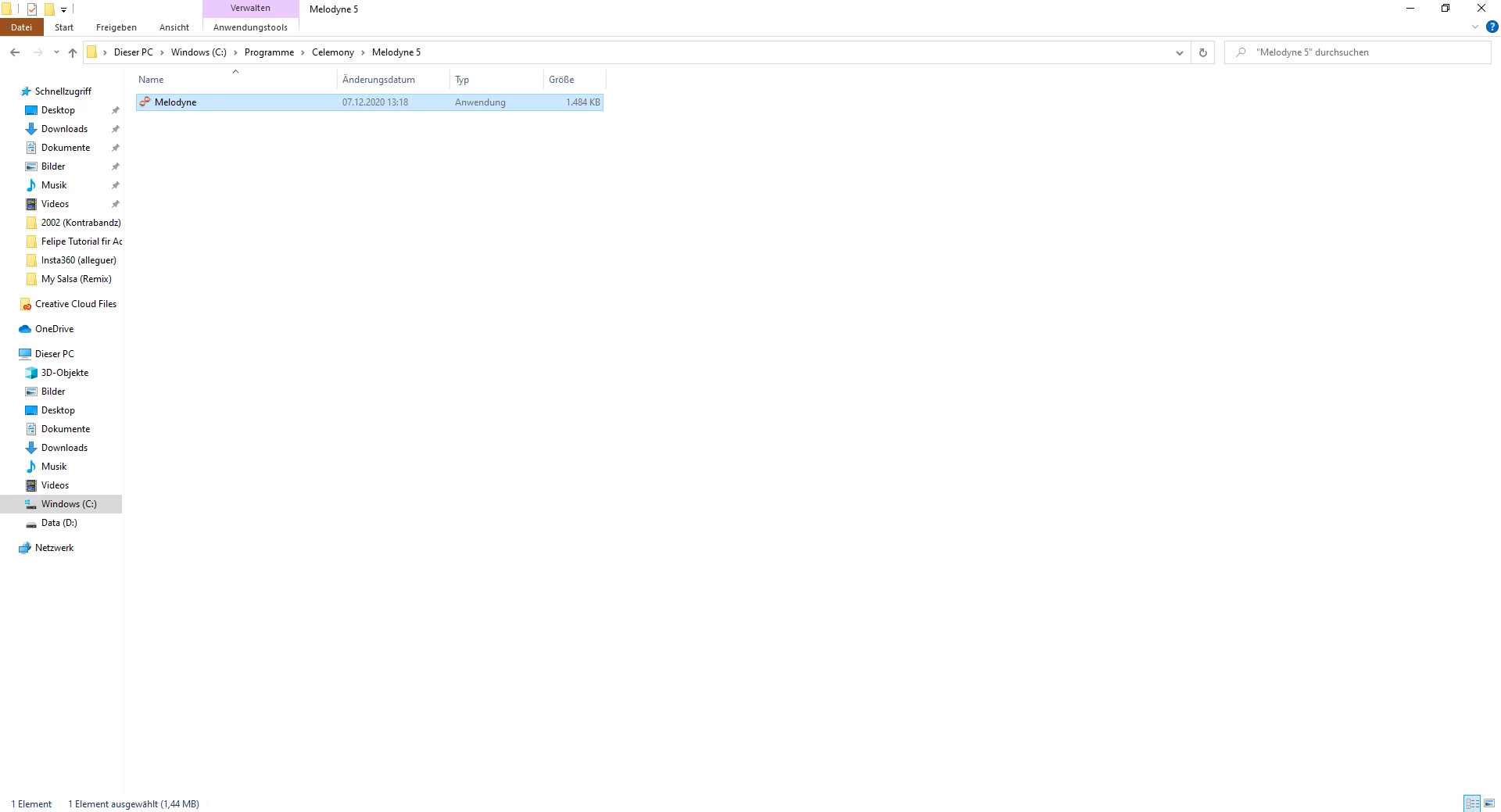1501x812 pixels.
Task: Open Bilder under Schnellzugriff
Action: pyautogui.click(x=53, y=166)
